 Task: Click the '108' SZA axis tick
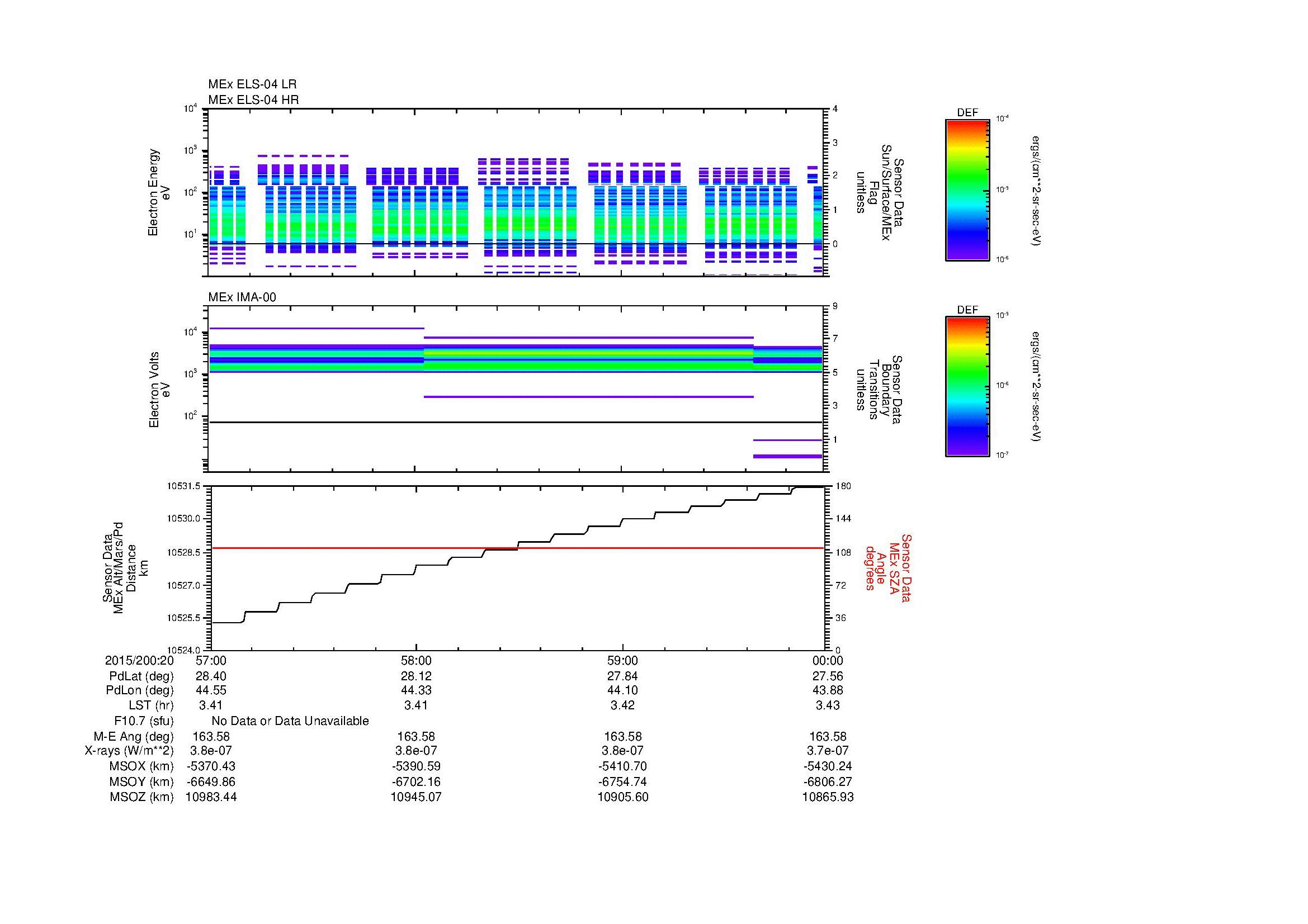coord(843,552)
